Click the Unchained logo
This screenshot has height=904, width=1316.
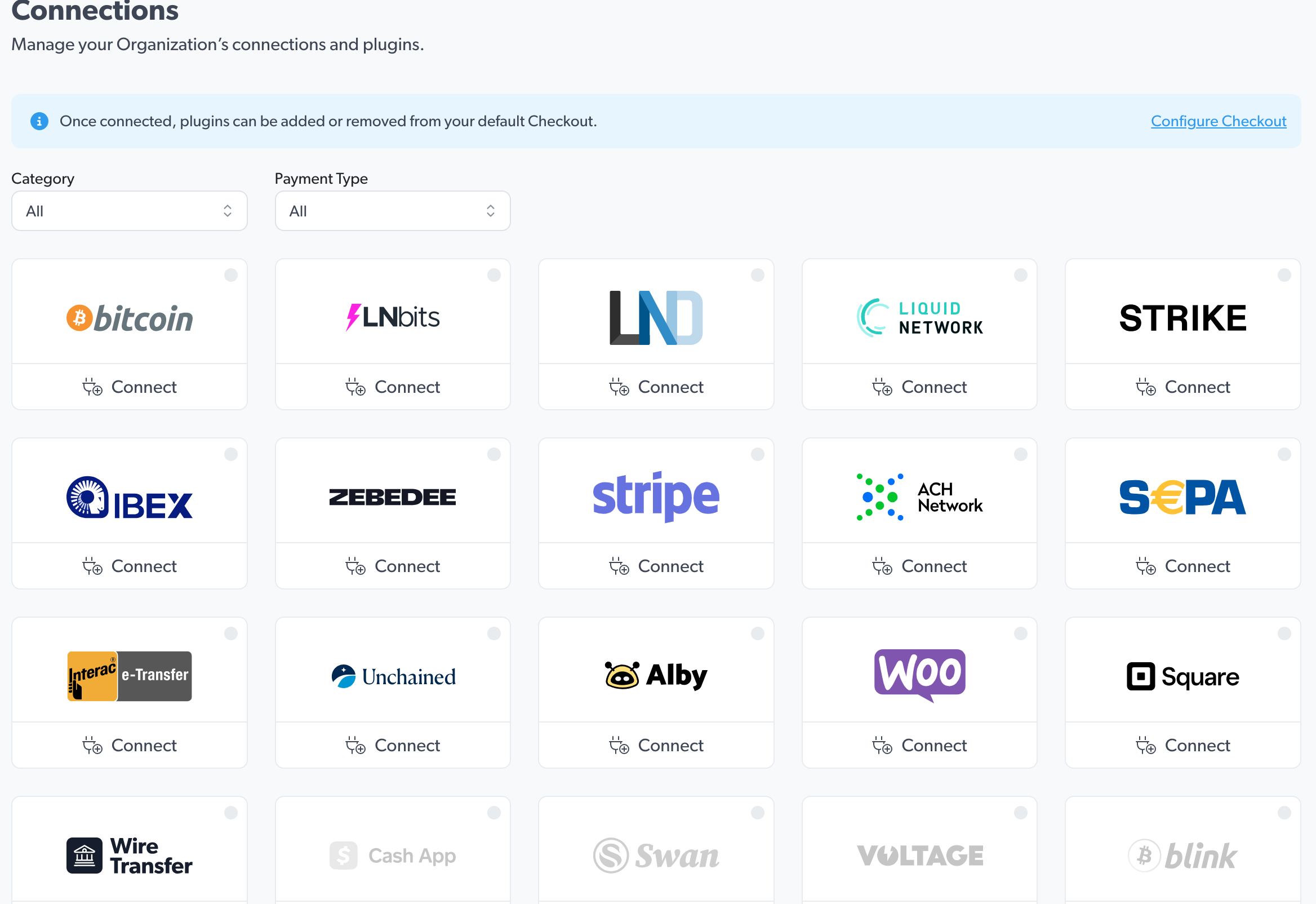click(393, 676)
